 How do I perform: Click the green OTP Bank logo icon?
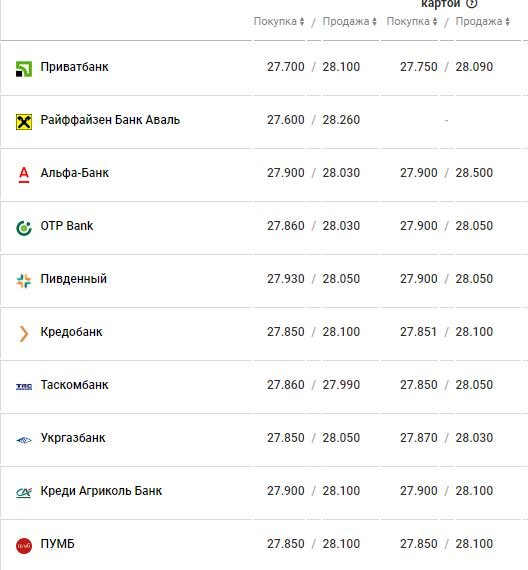[24, 228]
